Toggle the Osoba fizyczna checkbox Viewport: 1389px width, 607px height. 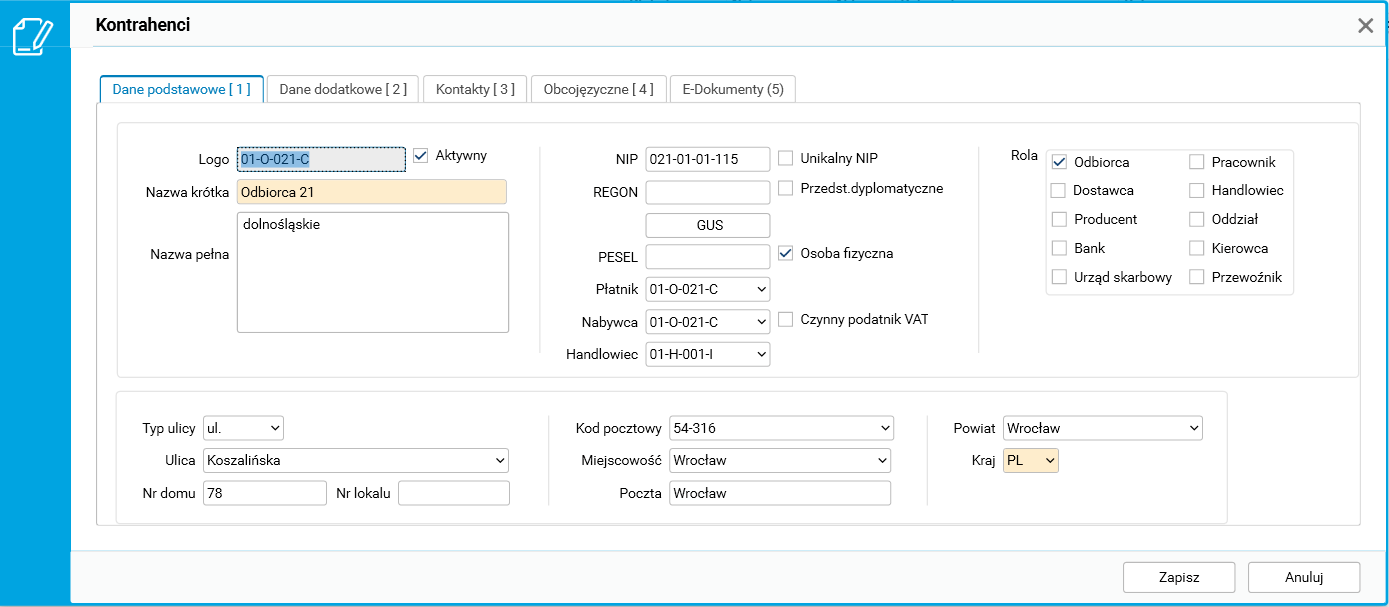coord(786,253)
